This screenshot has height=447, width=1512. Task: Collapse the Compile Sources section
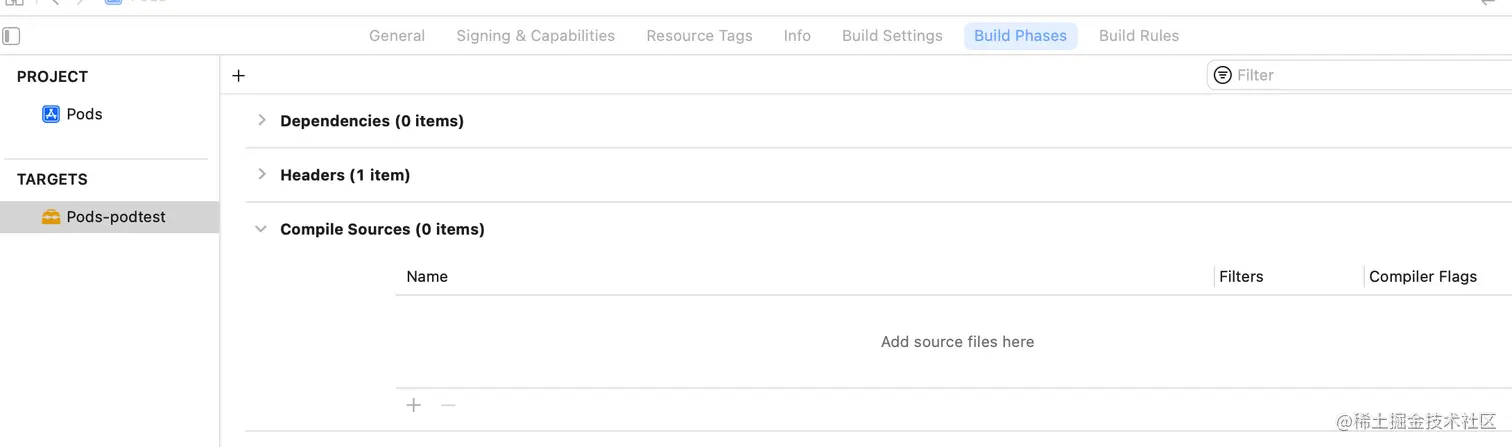pyautogui.click(x=261, y=229)
